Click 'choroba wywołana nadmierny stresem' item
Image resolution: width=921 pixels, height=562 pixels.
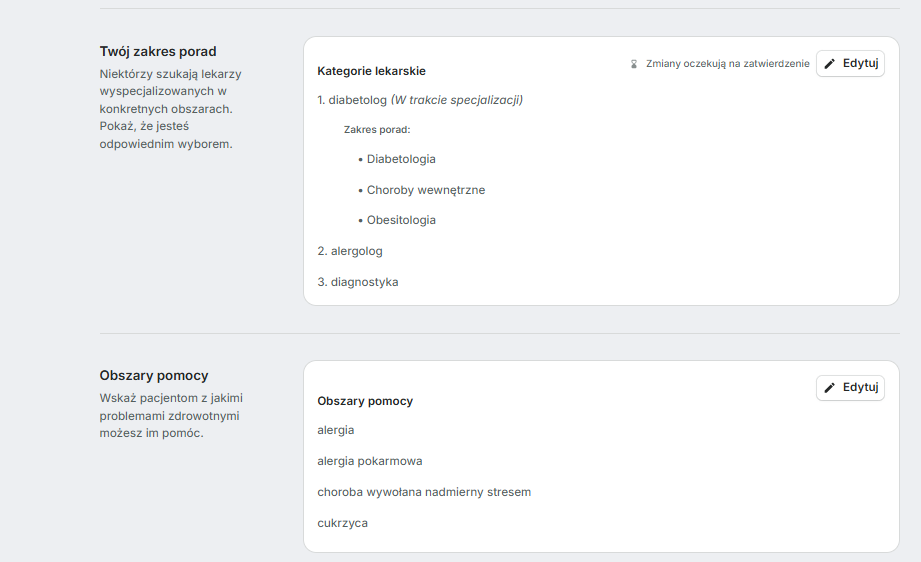(x=424, y=492)
